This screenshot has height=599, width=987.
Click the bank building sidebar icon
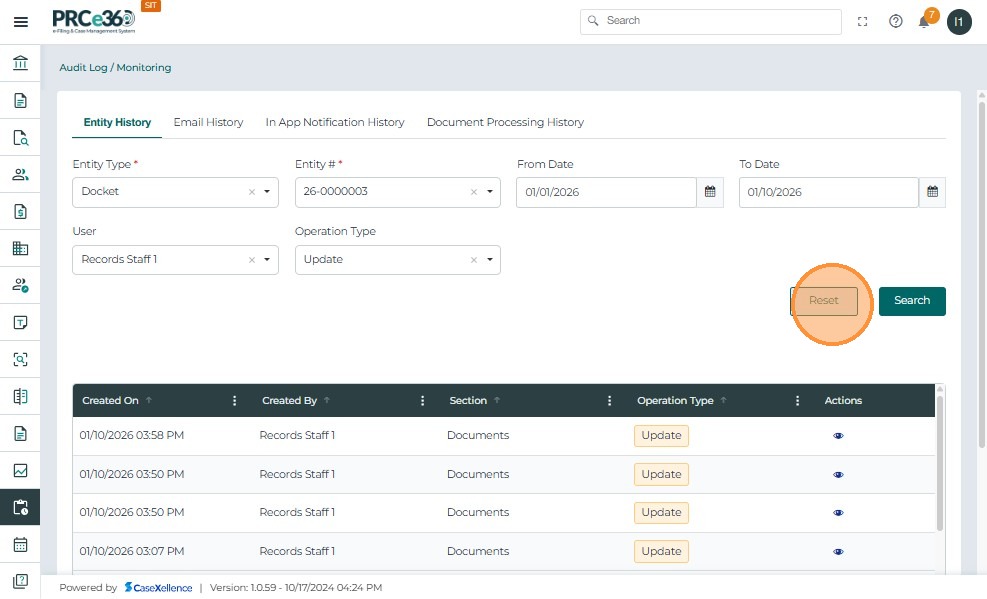point(20,63)
